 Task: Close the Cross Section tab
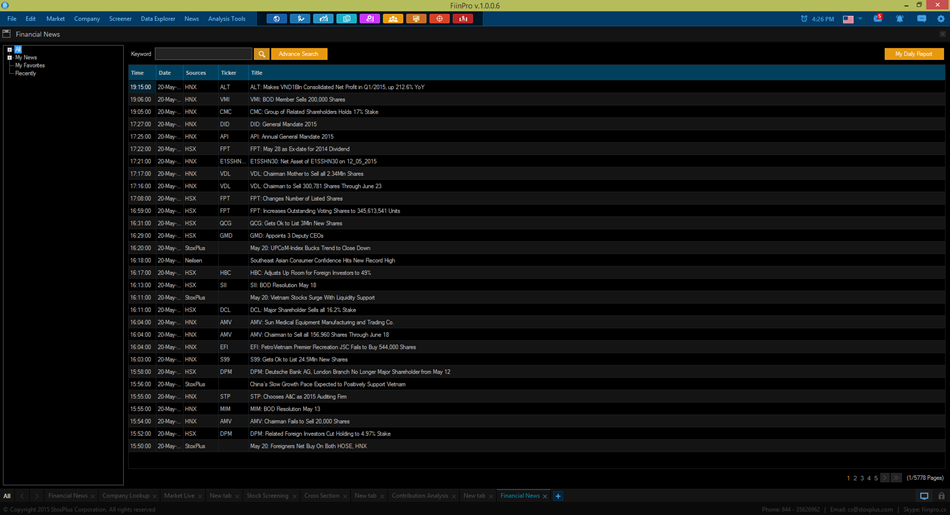pos(345,496)
